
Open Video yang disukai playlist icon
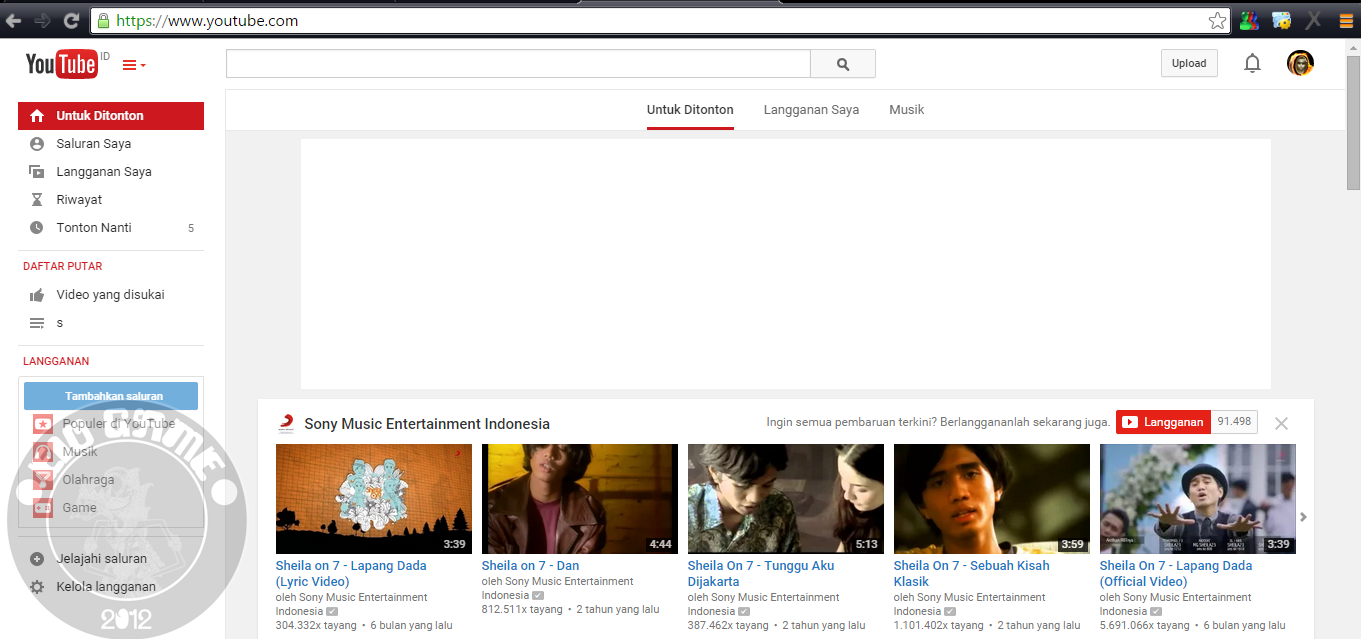[36, 294]
